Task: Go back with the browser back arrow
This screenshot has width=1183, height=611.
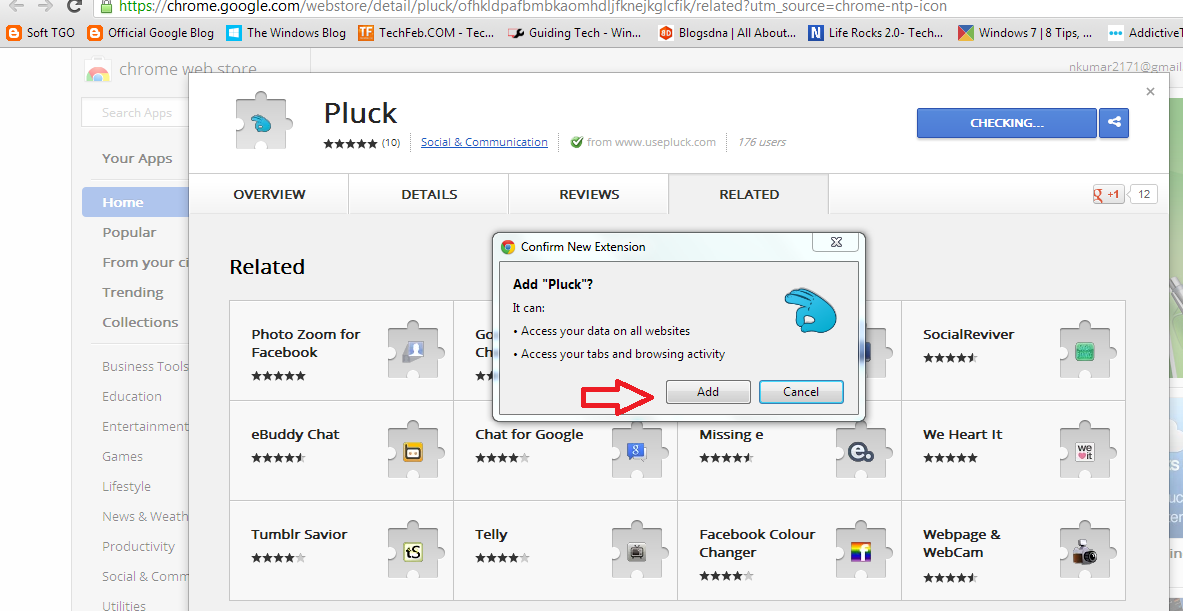Action: click(x=14, y=7)
